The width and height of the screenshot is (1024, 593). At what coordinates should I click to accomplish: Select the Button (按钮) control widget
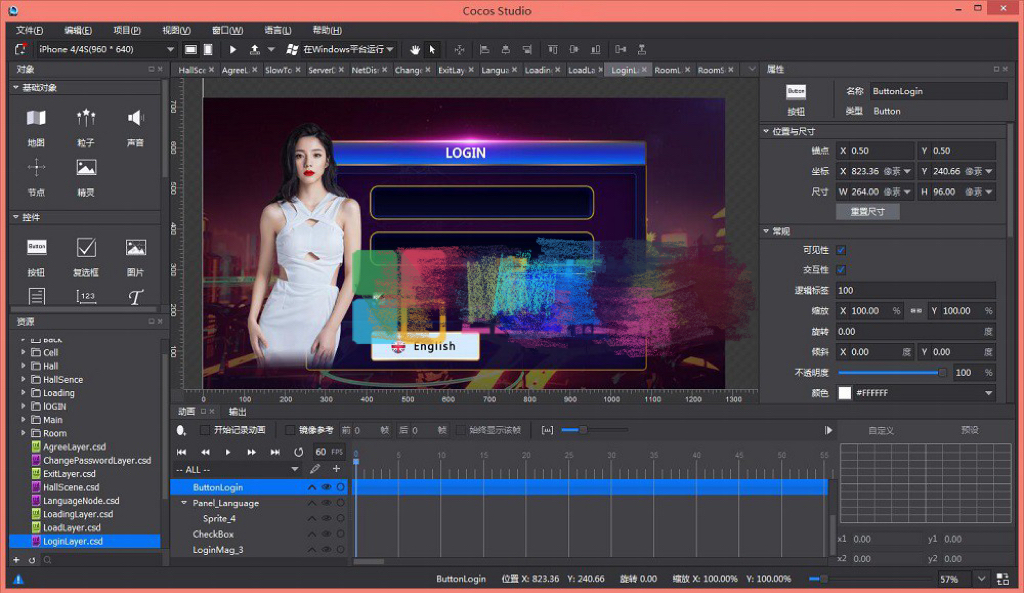tap(36, 247)
